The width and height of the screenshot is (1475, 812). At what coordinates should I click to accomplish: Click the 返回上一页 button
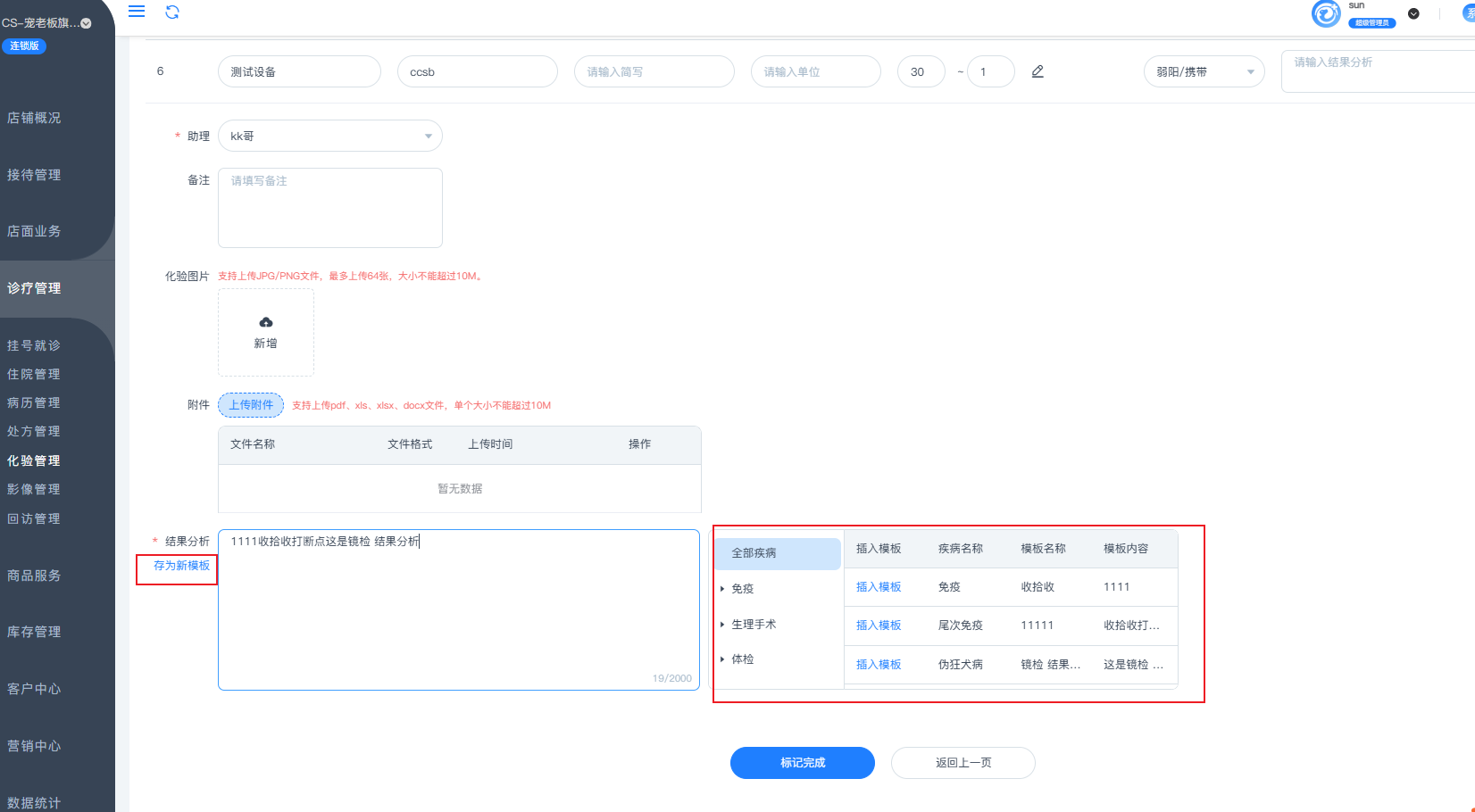[963, 763]
